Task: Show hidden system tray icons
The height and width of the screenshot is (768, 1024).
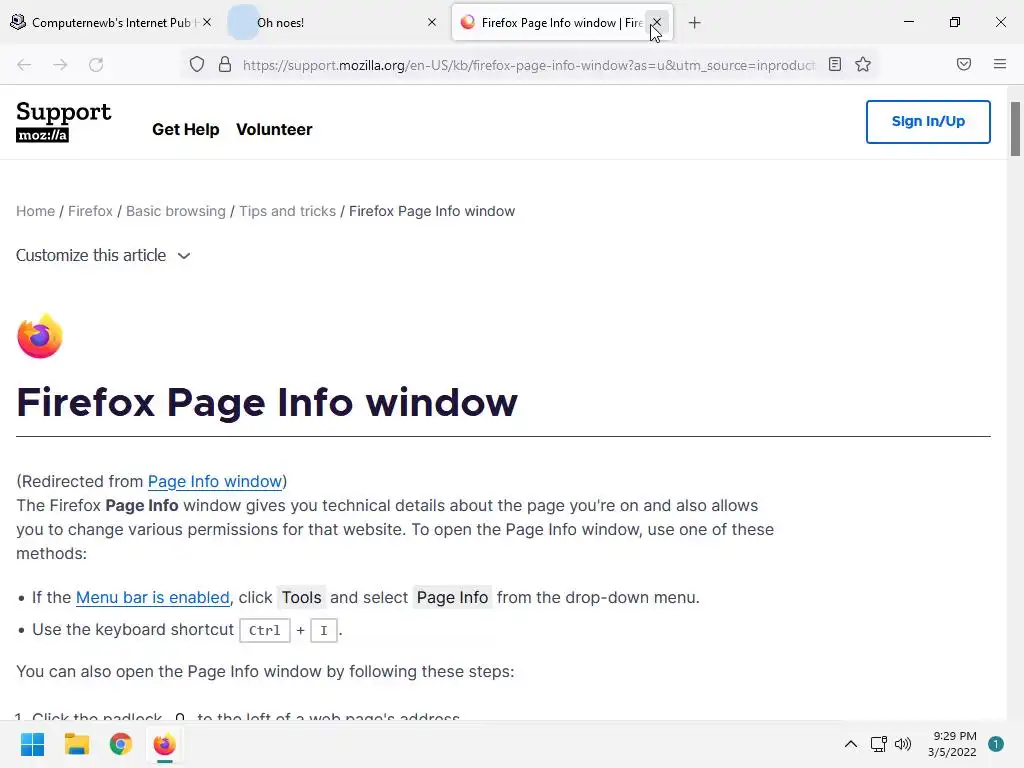Action: [x=850, y=744]
